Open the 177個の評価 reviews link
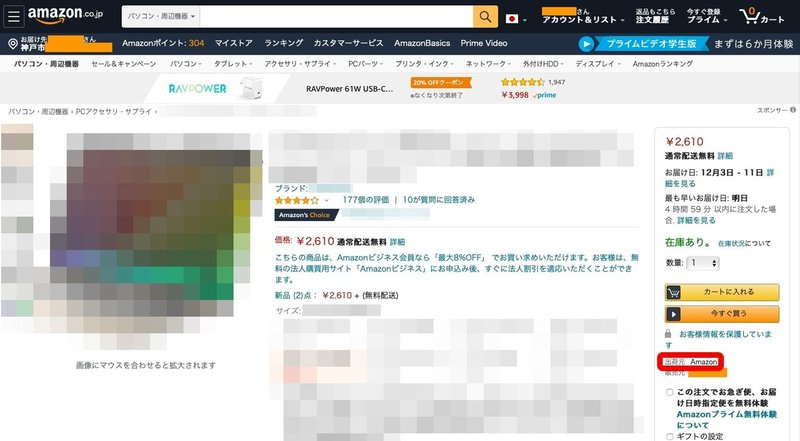This screenshot has height=441, width=800. click(x=365, y=200)
